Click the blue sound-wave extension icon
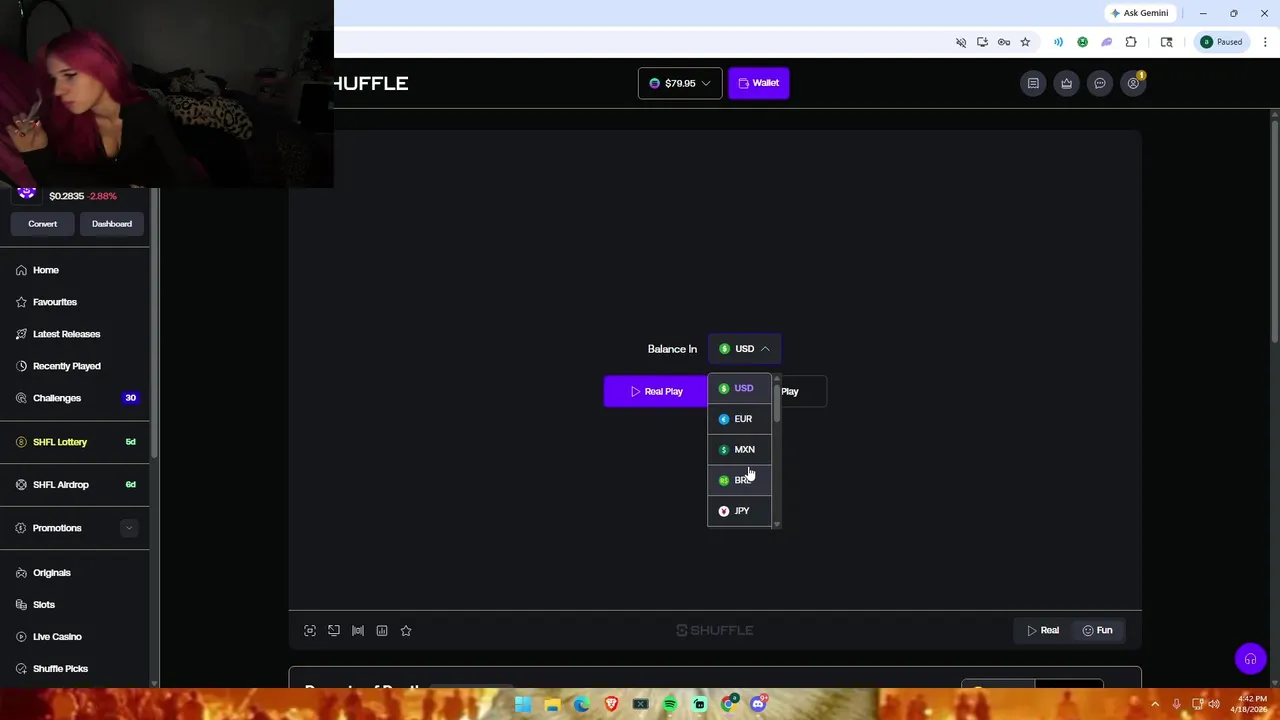Image resolution: width=1280 pixels, height=720 pixels. 1058,42
